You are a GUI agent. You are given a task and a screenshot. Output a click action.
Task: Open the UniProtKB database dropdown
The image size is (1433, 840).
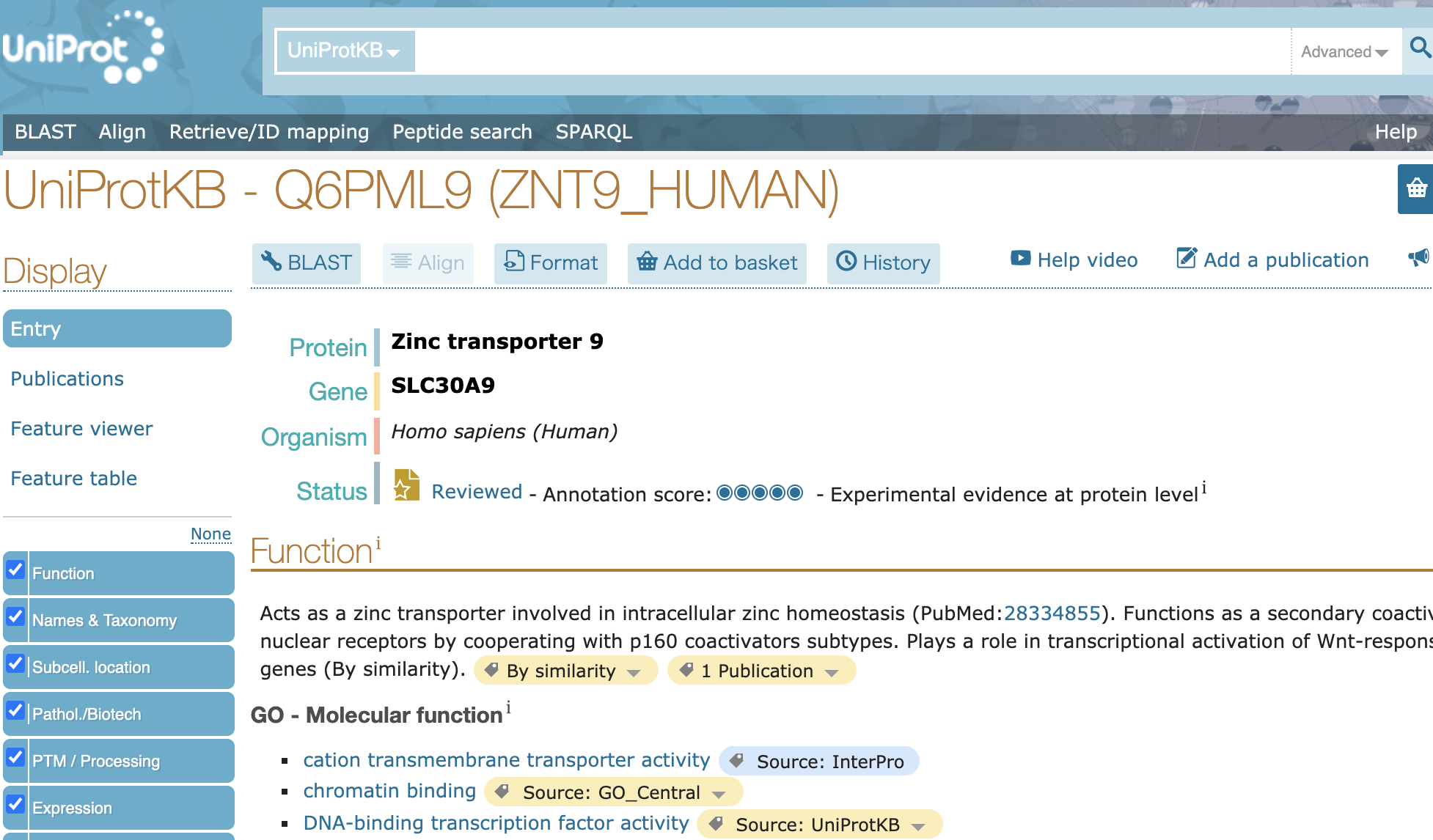pos(345,51)
